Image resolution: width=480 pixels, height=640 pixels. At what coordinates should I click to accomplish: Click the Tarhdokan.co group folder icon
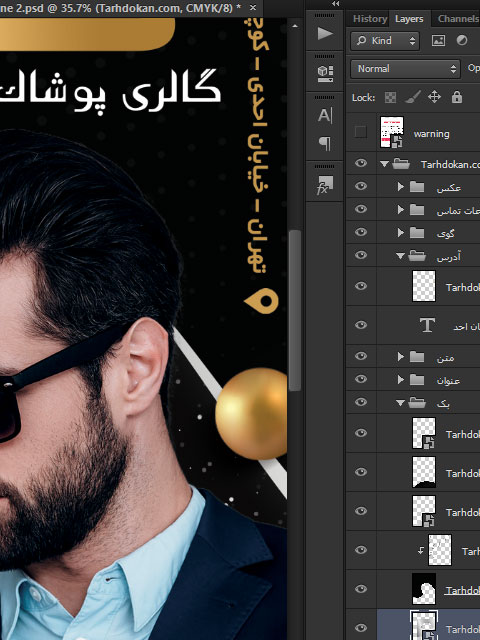[x=401, y=164]
